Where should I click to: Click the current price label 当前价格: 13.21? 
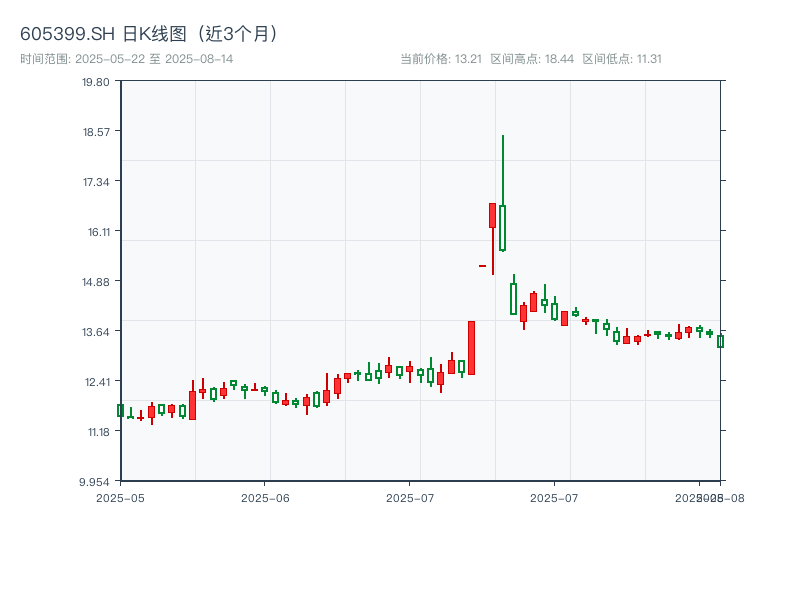pos(441,59)
